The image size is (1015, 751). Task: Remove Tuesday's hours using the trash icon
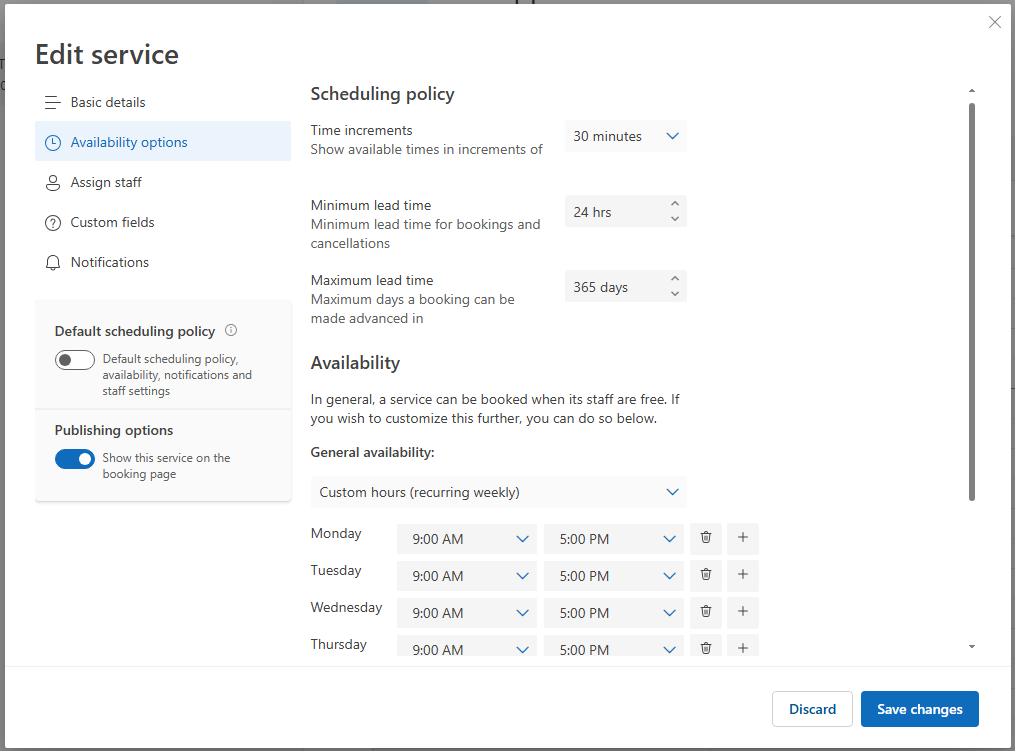pos(706,575)
